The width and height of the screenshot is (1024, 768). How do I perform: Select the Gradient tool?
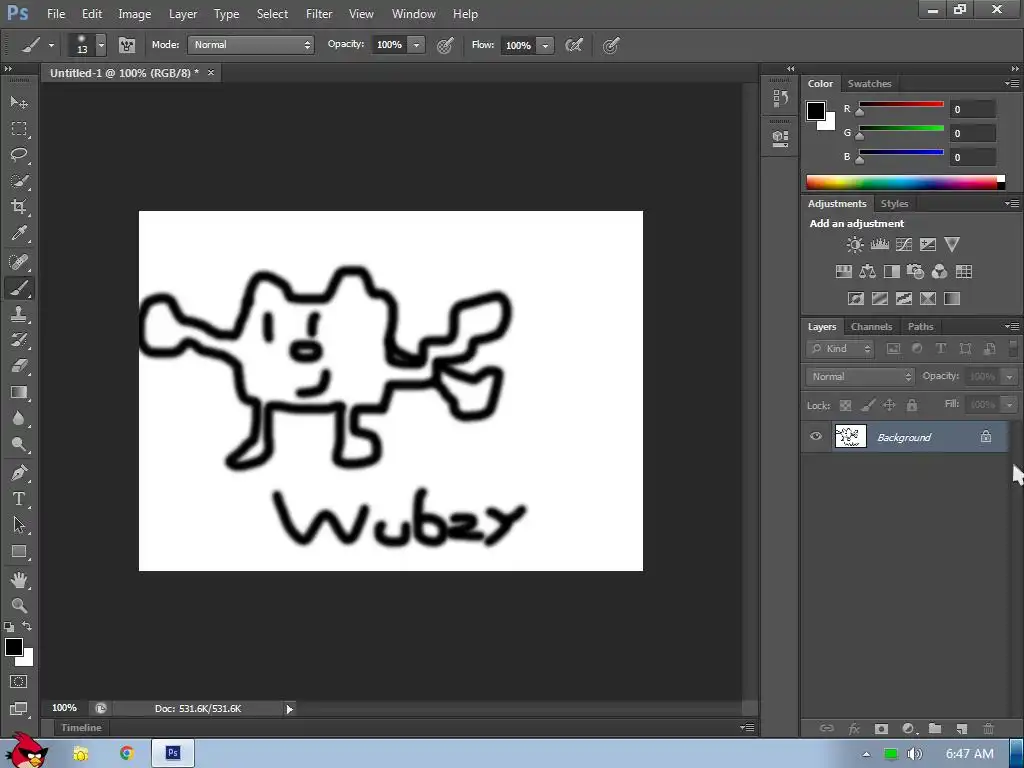point(19,392)
